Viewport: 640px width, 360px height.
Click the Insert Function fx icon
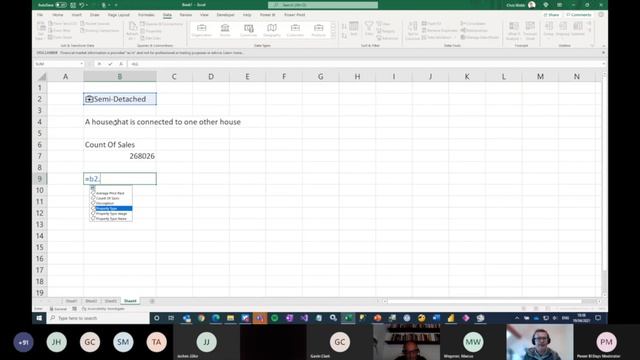click(121, 64)
